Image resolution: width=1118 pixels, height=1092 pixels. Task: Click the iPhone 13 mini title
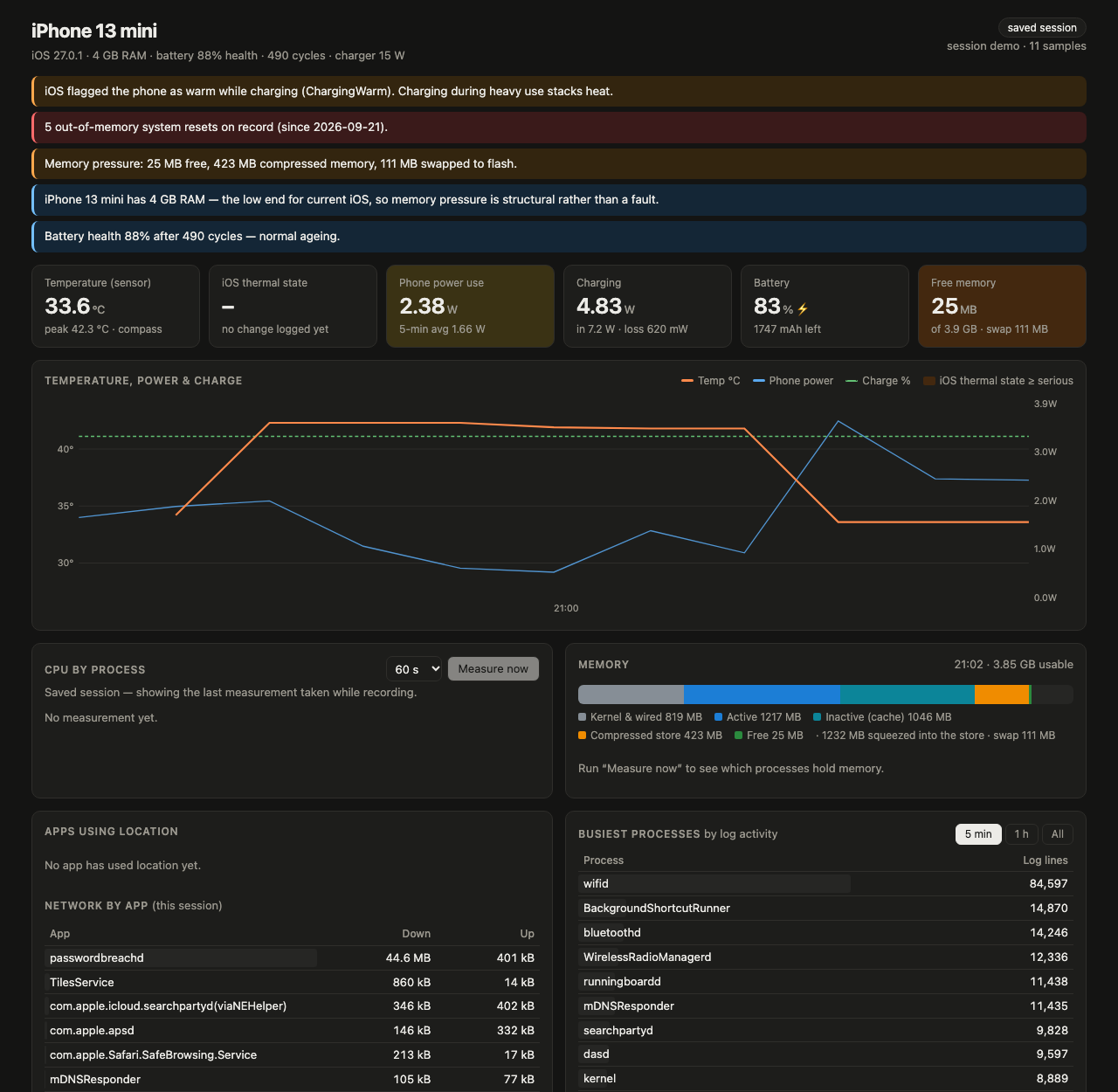pos(94,31)
